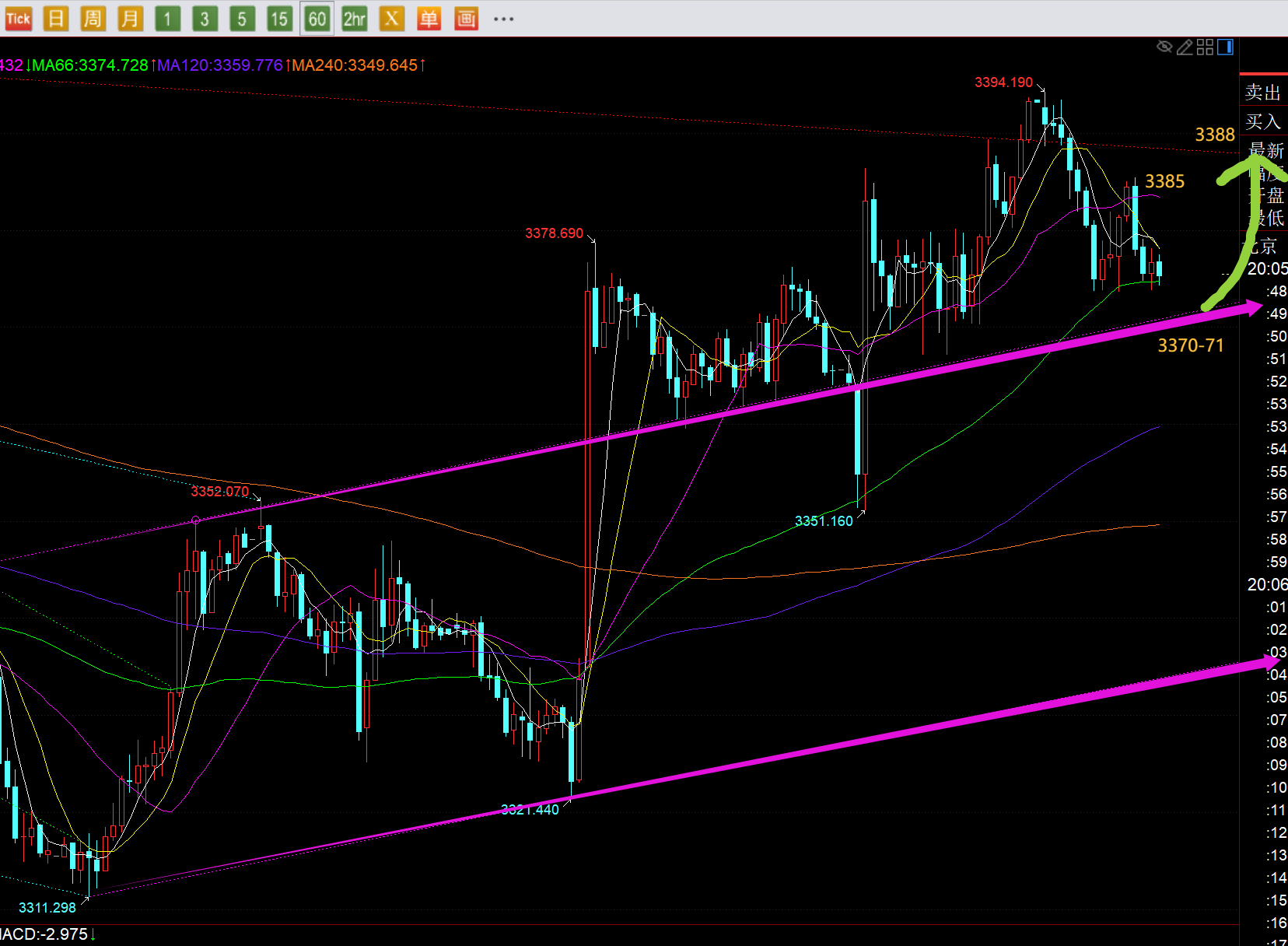This screenshot has width=1288, height=946.
Task: Select the 60-minute timeframe button
Action: click(x=317, y=19)
